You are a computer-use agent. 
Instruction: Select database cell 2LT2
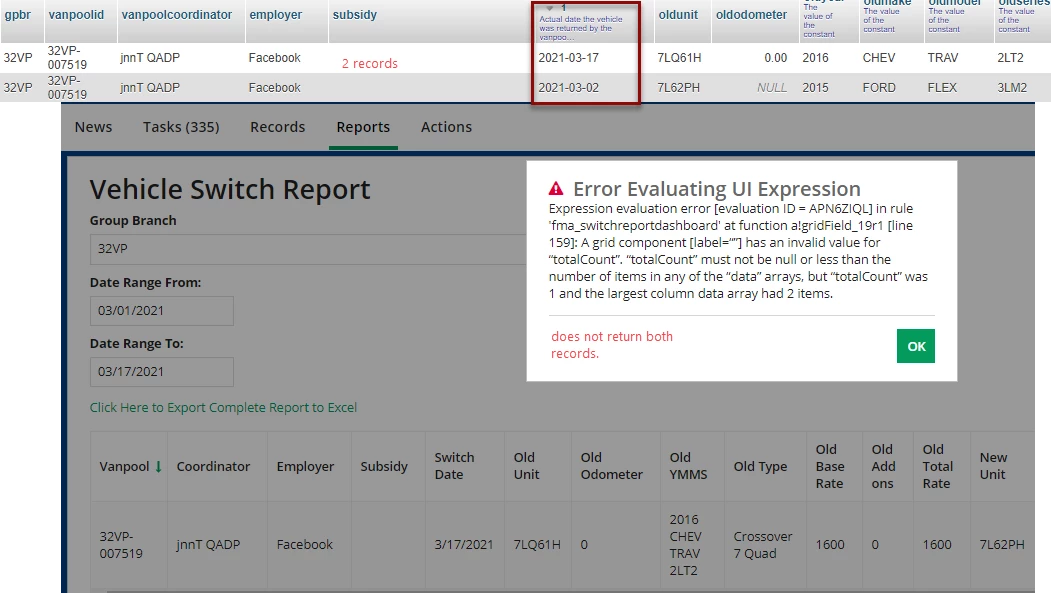(1010, 58)
